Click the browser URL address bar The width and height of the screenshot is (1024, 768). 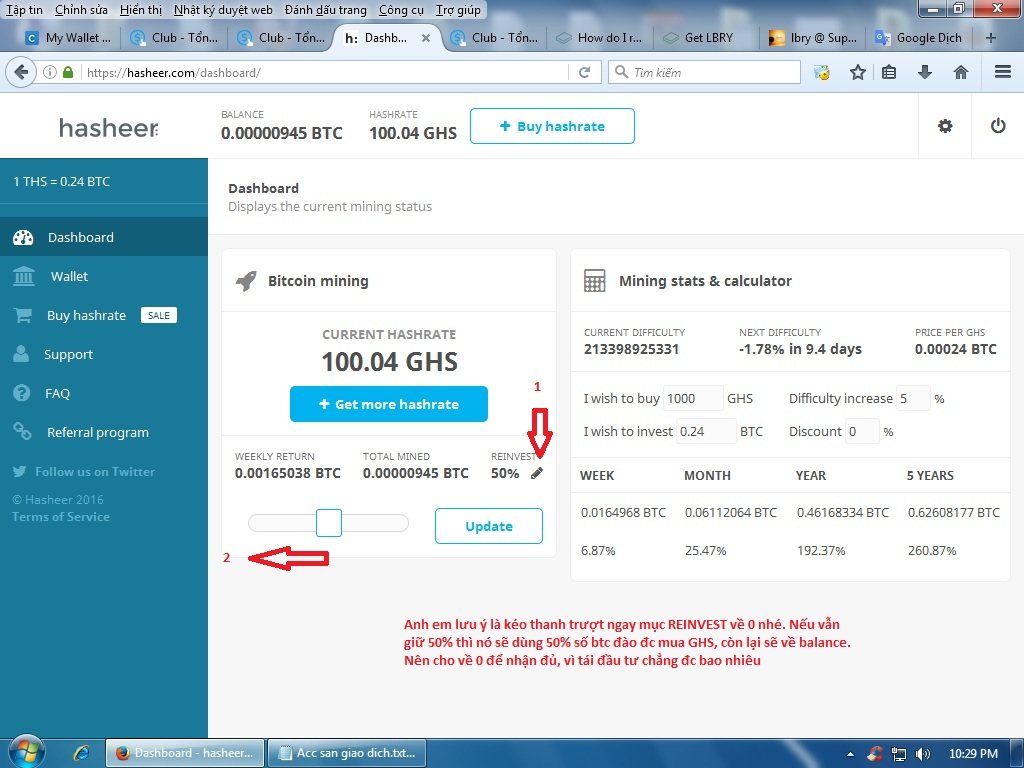click(325, 72)
